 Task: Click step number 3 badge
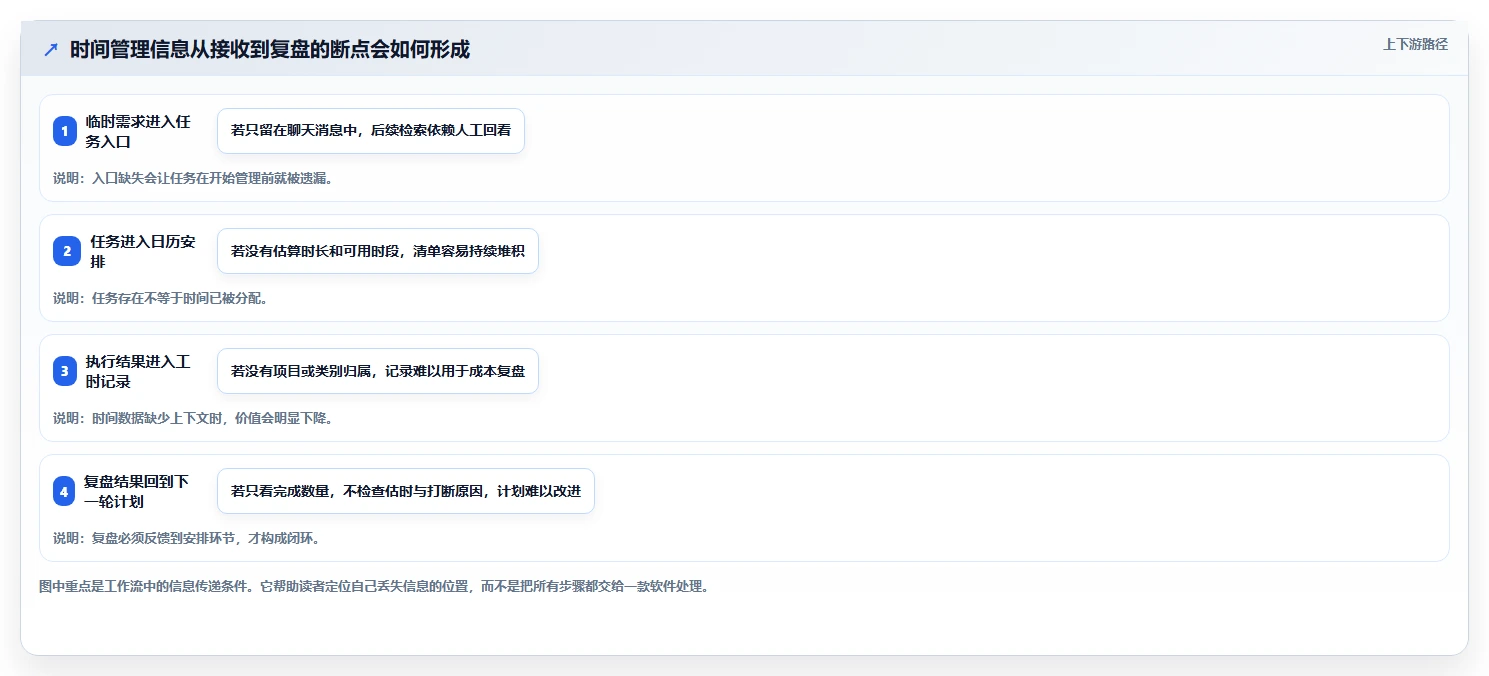pyautogui.click(x=65, y=371)
